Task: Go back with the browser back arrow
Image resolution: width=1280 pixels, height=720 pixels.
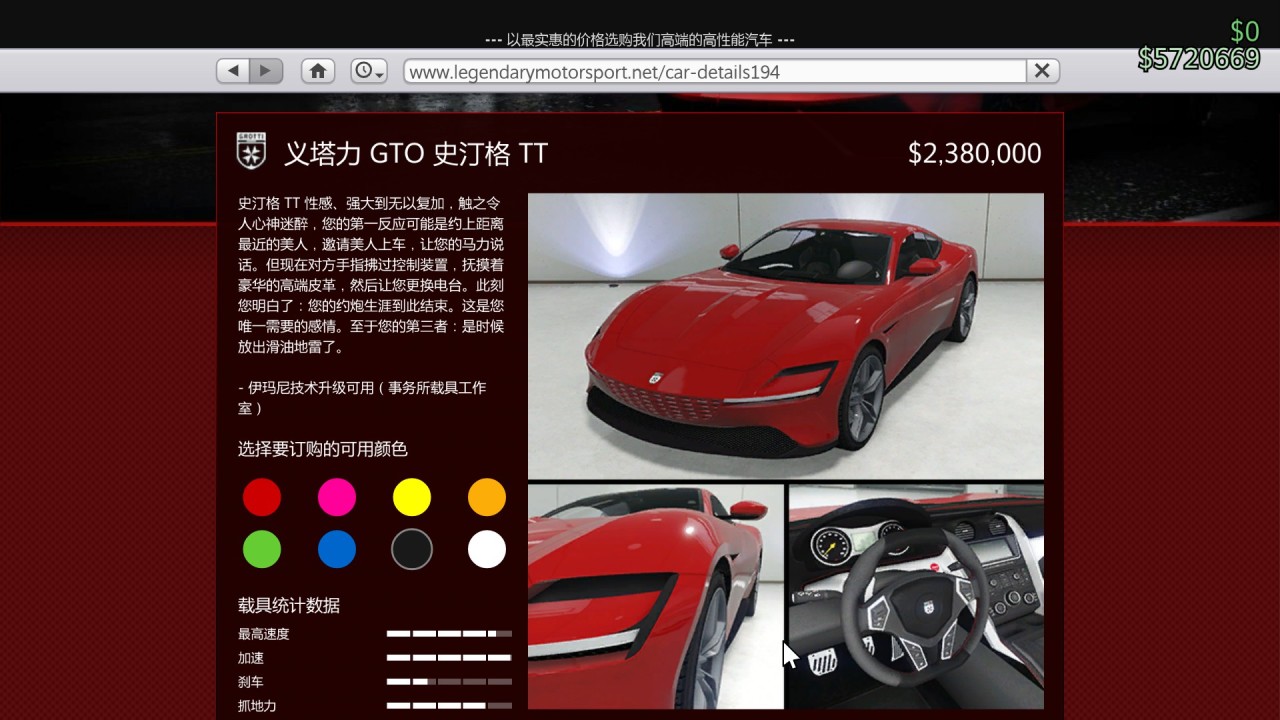Action: [x=233, y=71]
